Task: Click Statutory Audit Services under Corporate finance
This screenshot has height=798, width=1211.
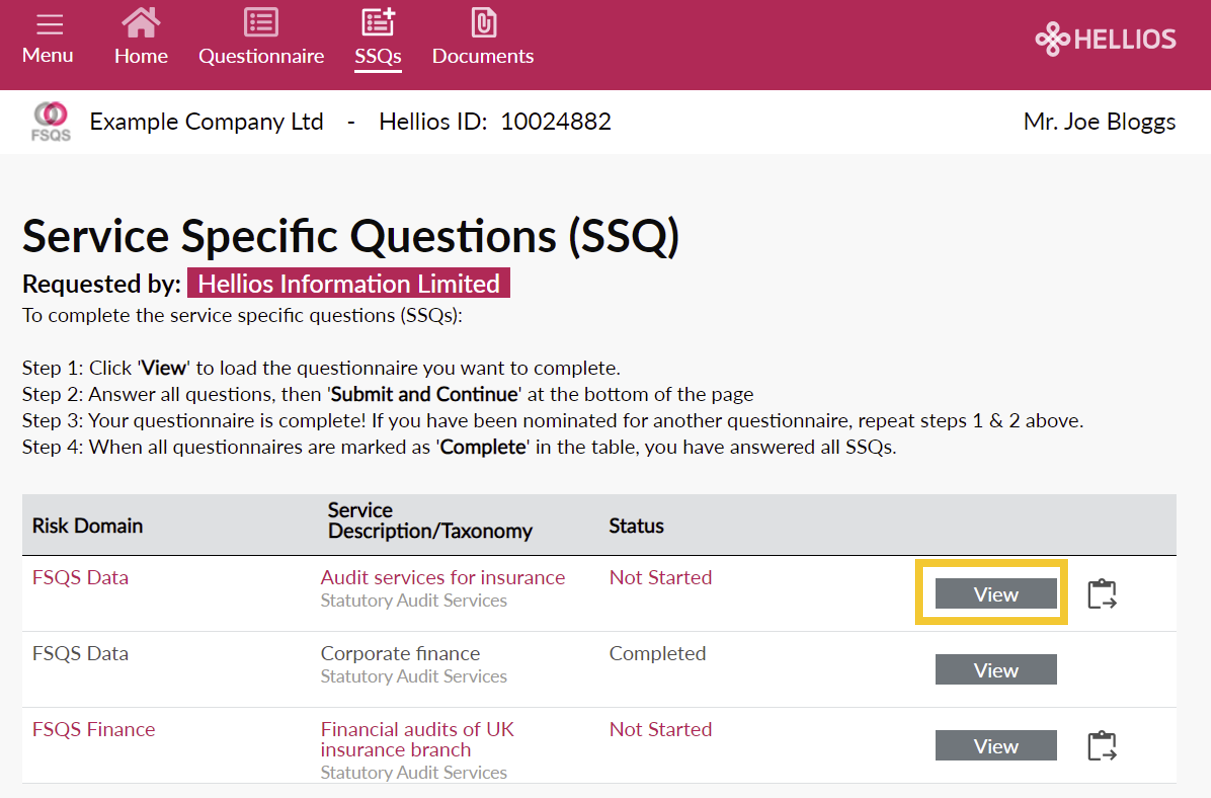Action: click(414, 677)
